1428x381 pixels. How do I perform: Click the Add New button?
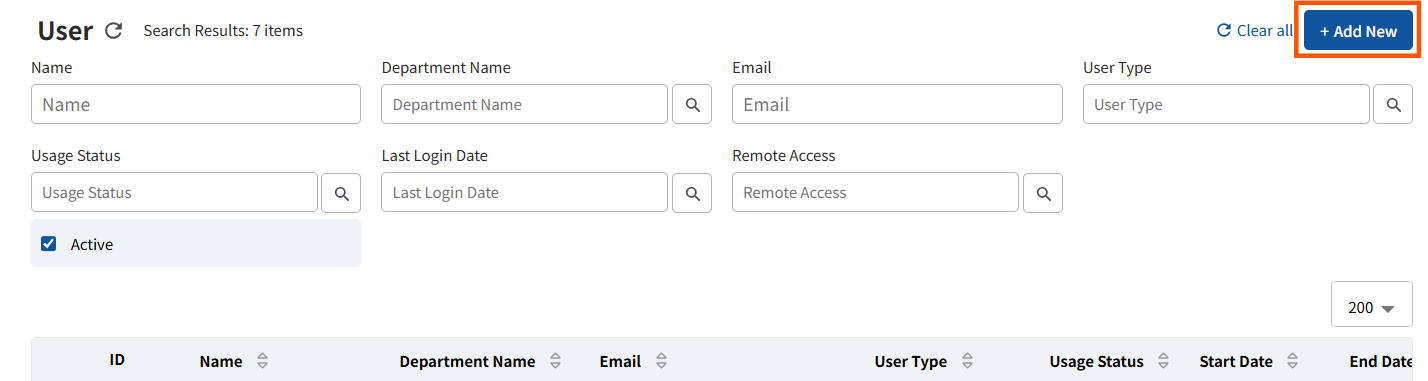tap(1358, 31)
